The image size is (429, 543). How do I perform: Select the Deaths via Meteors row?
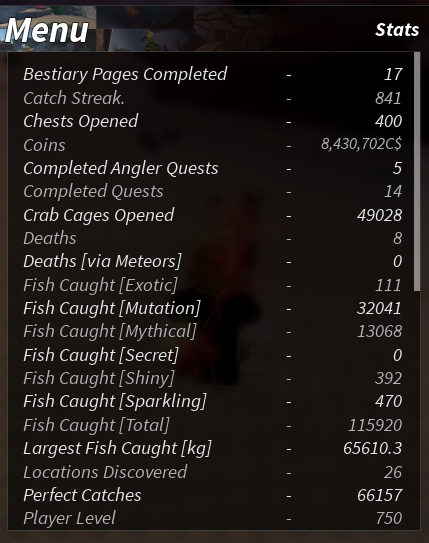[213, 261]
